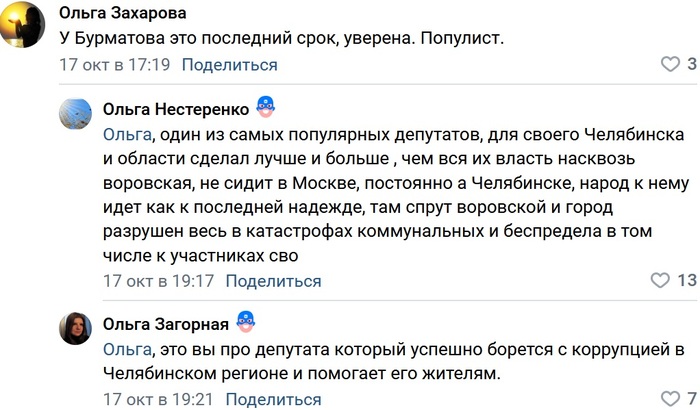Like Ольга Захарова's comment with the heart
The image size is (700, 410).
pos(670,65)
